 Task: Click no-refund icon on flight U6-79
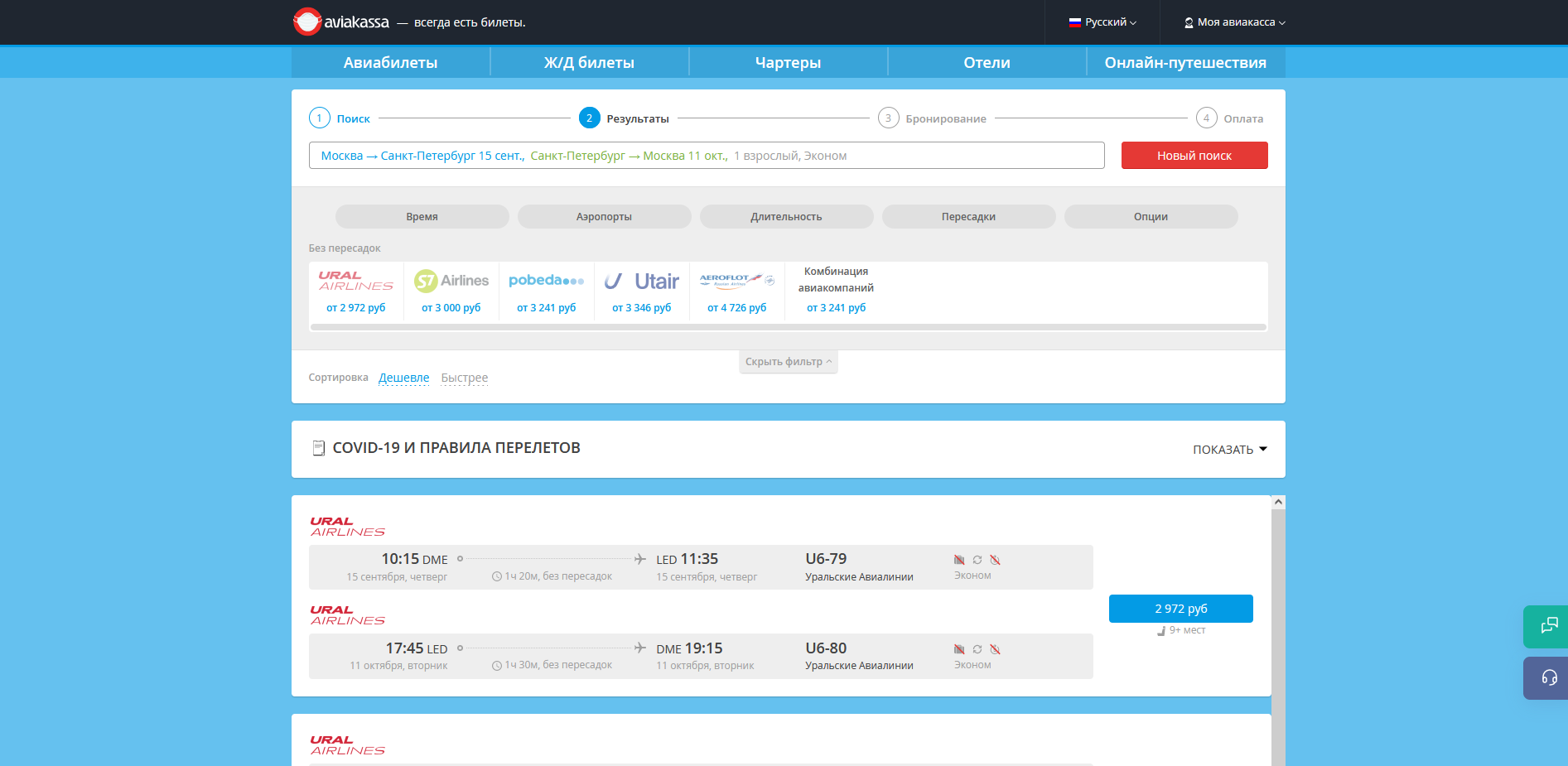click(996, 560)
